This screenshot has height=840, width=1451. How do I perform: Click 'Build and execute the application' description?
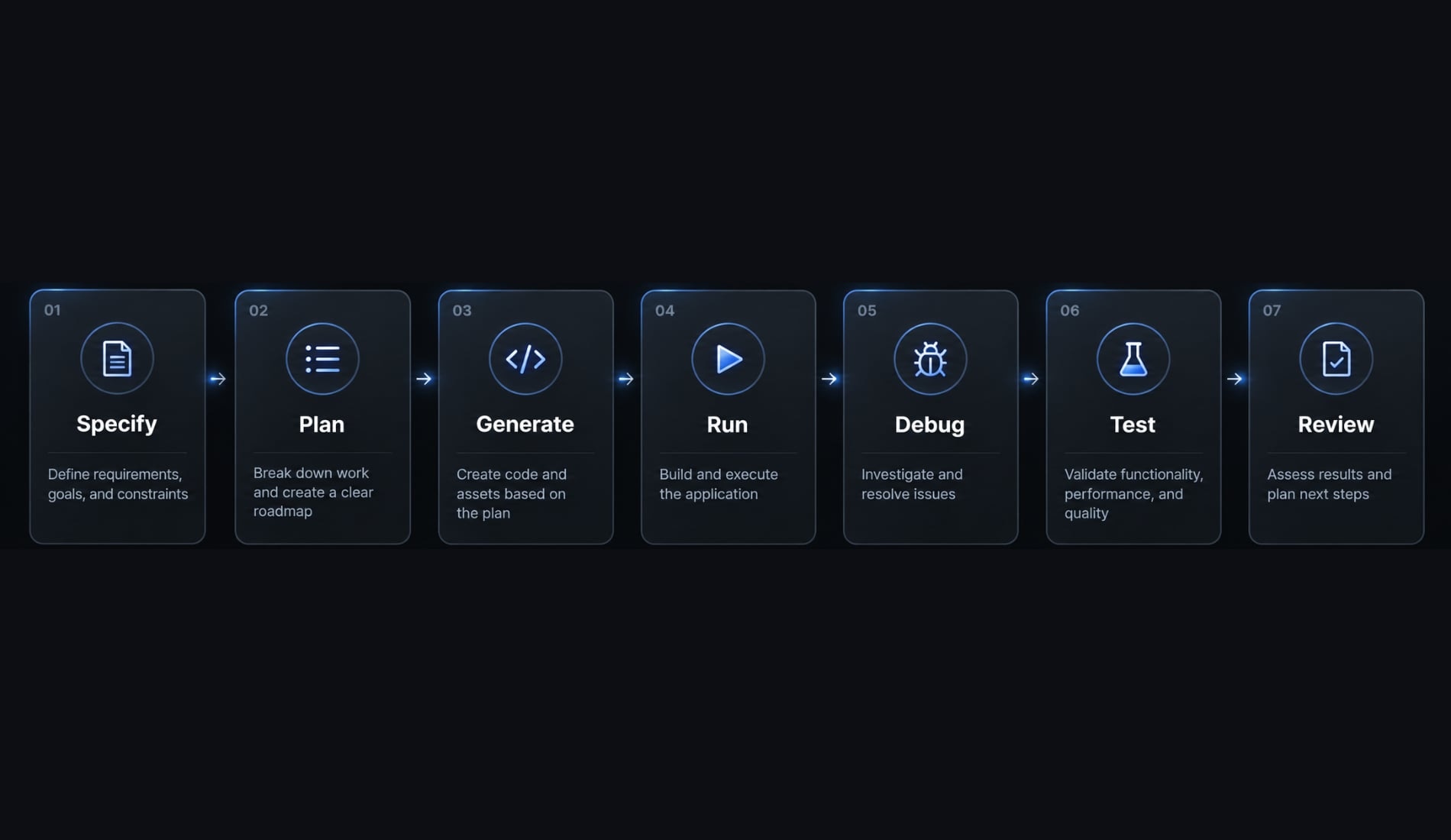tap(719, 484)
